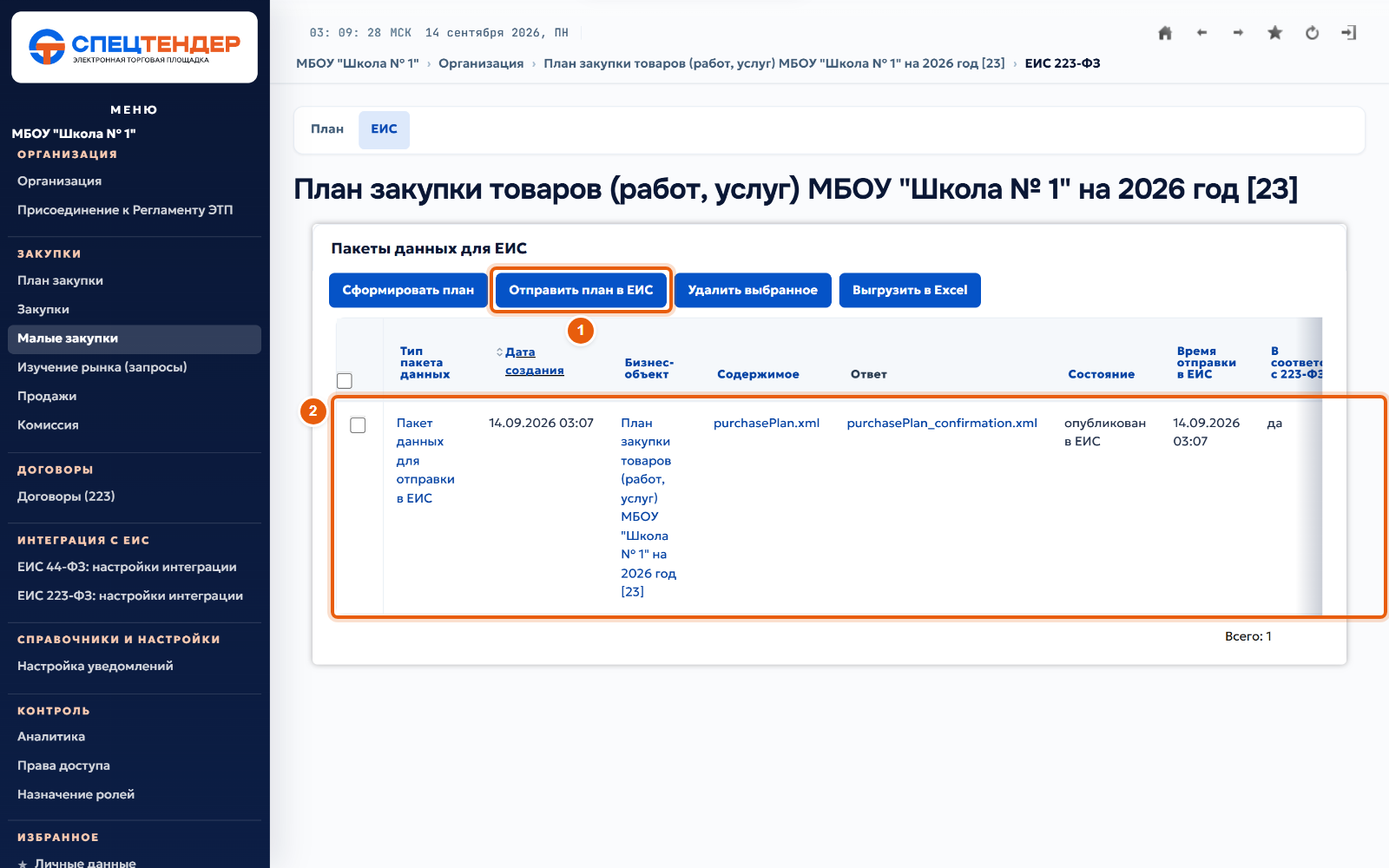Log out using the exit icon
The width and height of the screenshot is (1389, 868).
(x=1348, y=33)
